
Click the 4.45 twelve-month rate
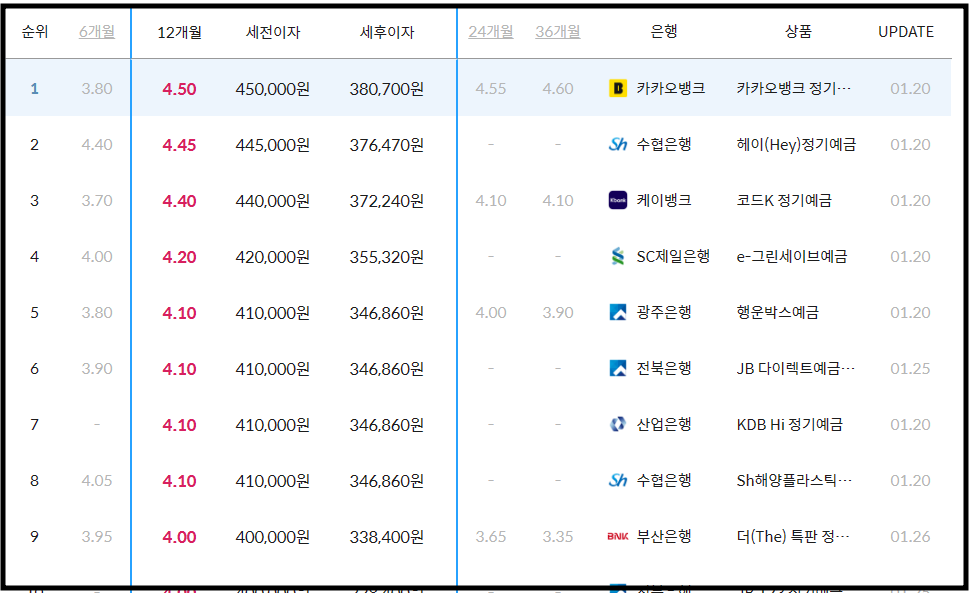[x=179, y=145]
